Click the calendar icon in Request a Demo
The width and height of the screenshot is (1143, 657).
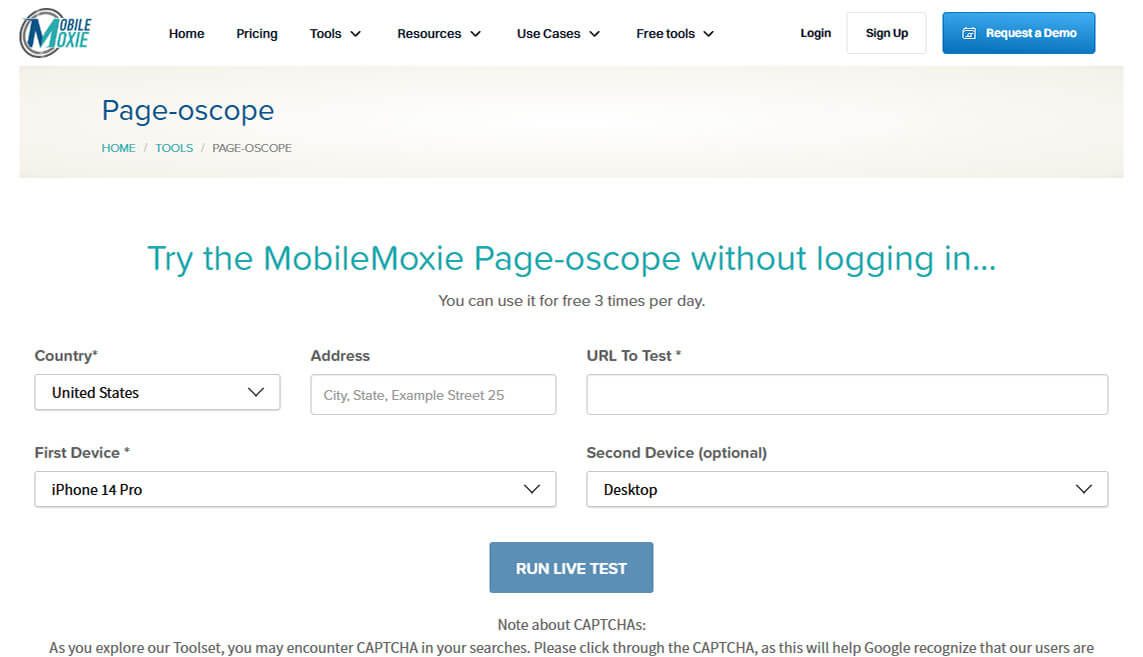[969, 33]
